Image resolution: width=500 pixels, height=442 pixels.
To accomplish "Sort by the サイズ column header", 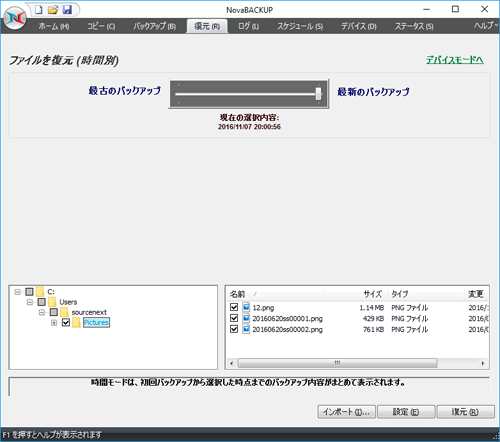I will pos(355,294).
